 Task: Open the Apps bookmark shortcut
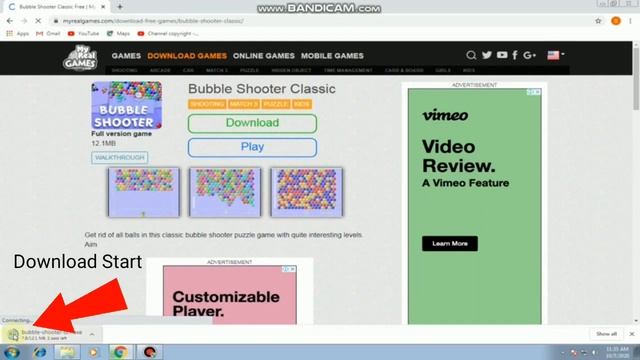[18, 33]
